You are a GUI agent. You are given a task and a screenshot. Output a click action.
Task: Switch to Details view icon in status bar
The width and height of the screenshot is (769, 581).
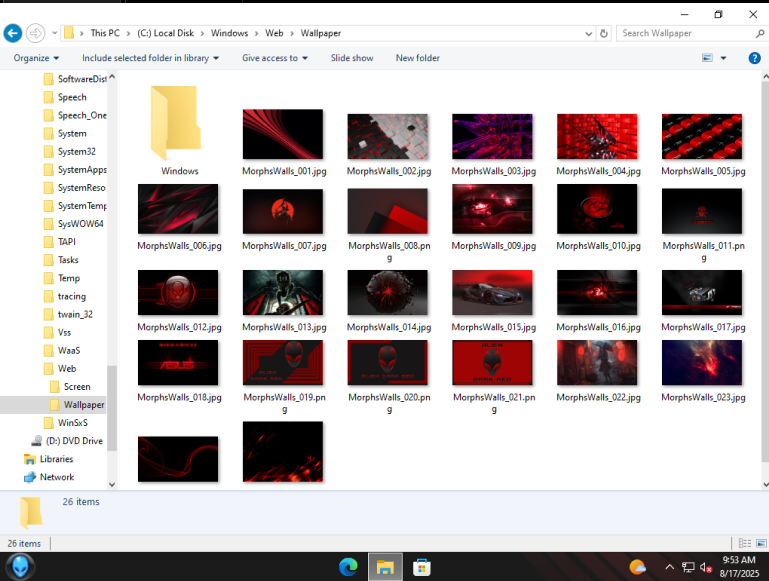click(744, 543)
